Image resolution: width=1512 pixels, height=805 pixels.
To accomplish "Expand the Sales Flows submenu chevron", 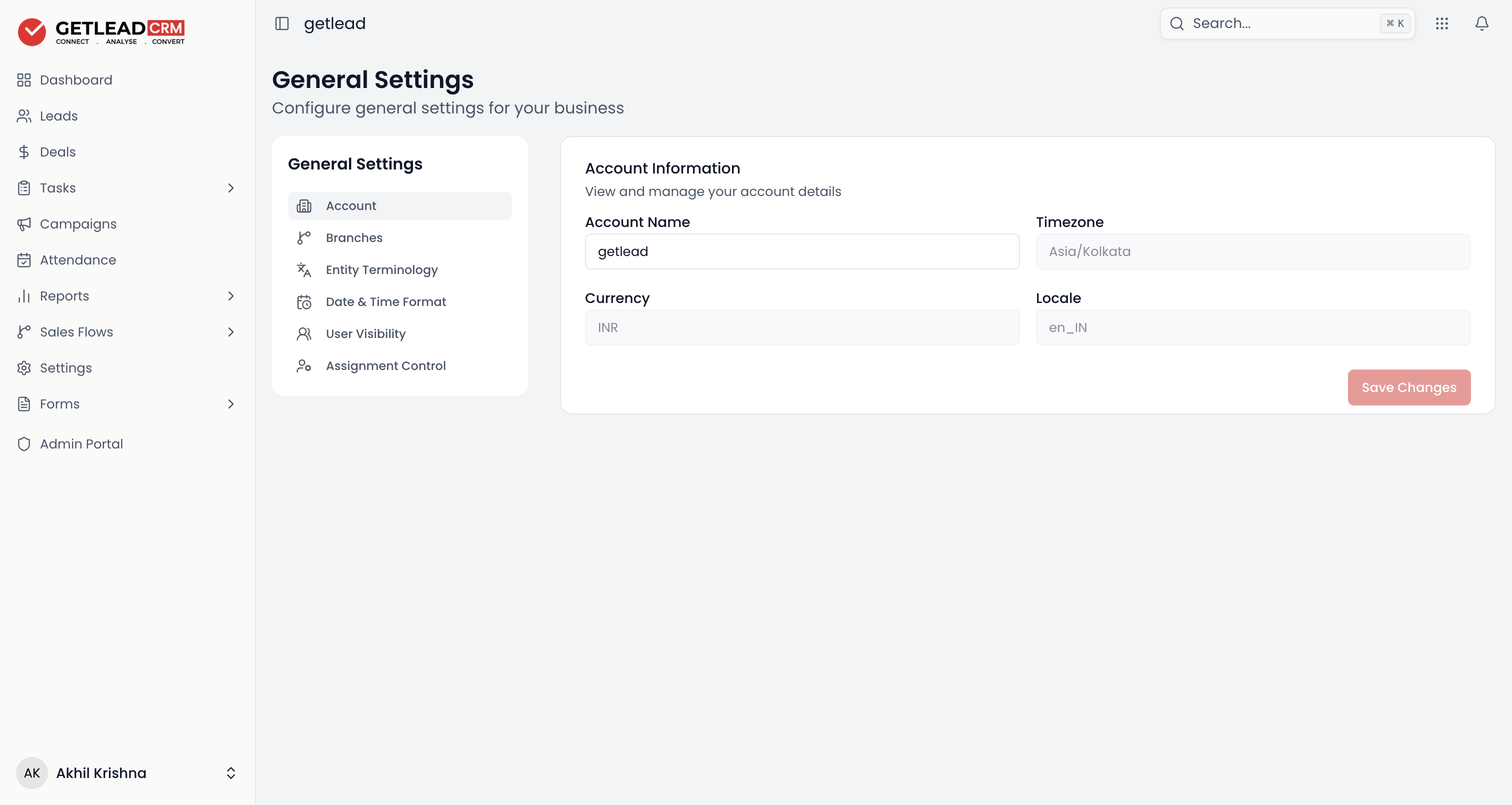I will pos(230,331).
